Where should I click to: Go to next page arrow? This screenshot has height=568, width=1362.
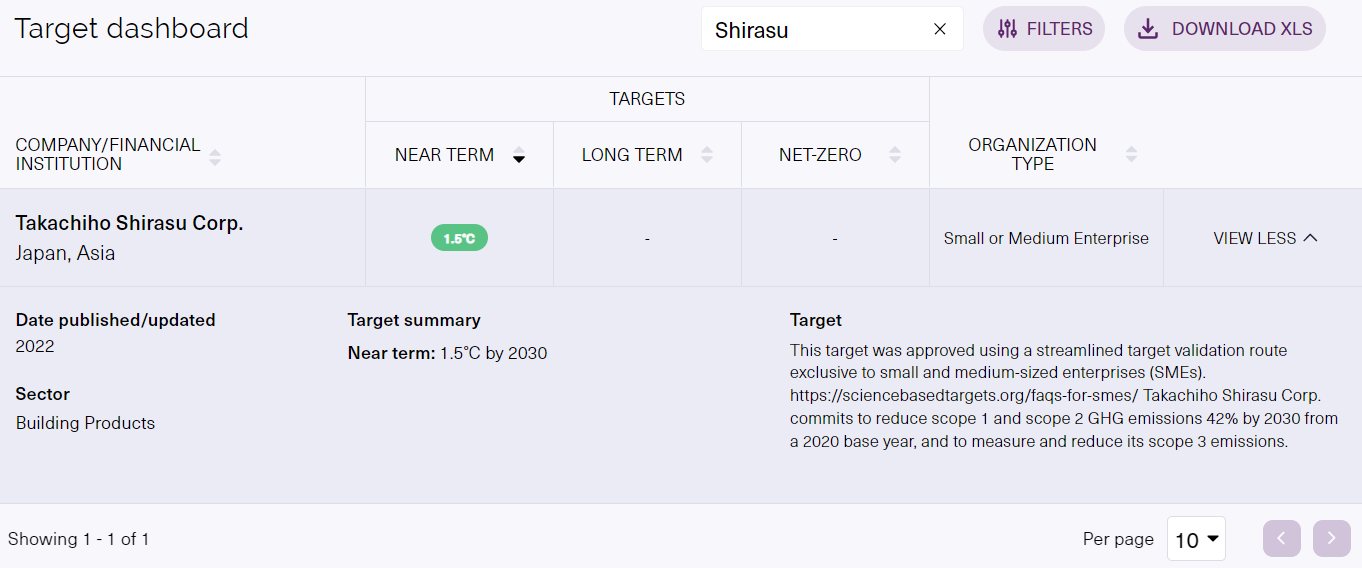tap(1332, 539)
